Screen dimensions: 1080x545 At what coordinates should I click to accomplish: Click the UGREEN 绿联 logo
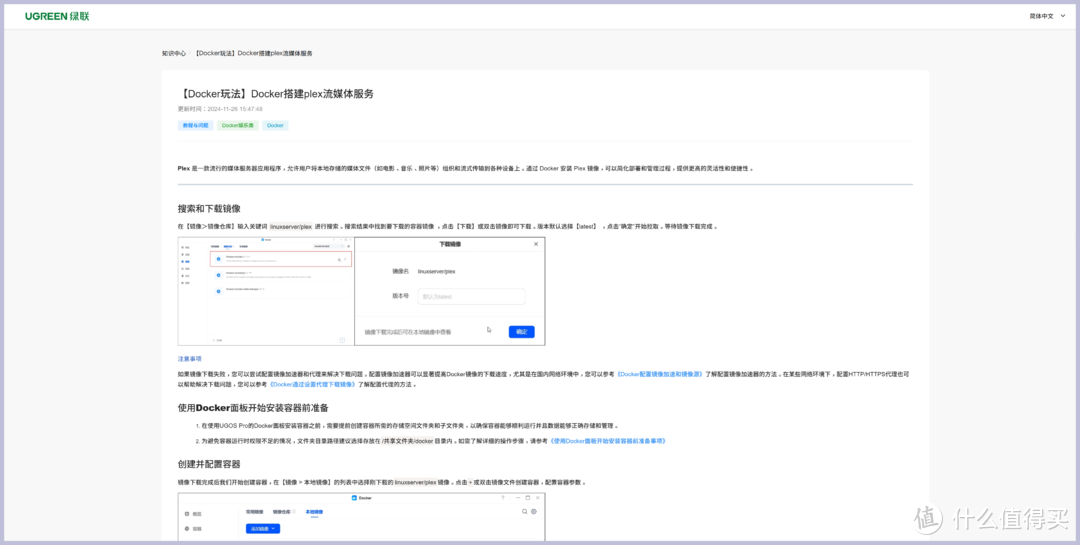point(57,16)
